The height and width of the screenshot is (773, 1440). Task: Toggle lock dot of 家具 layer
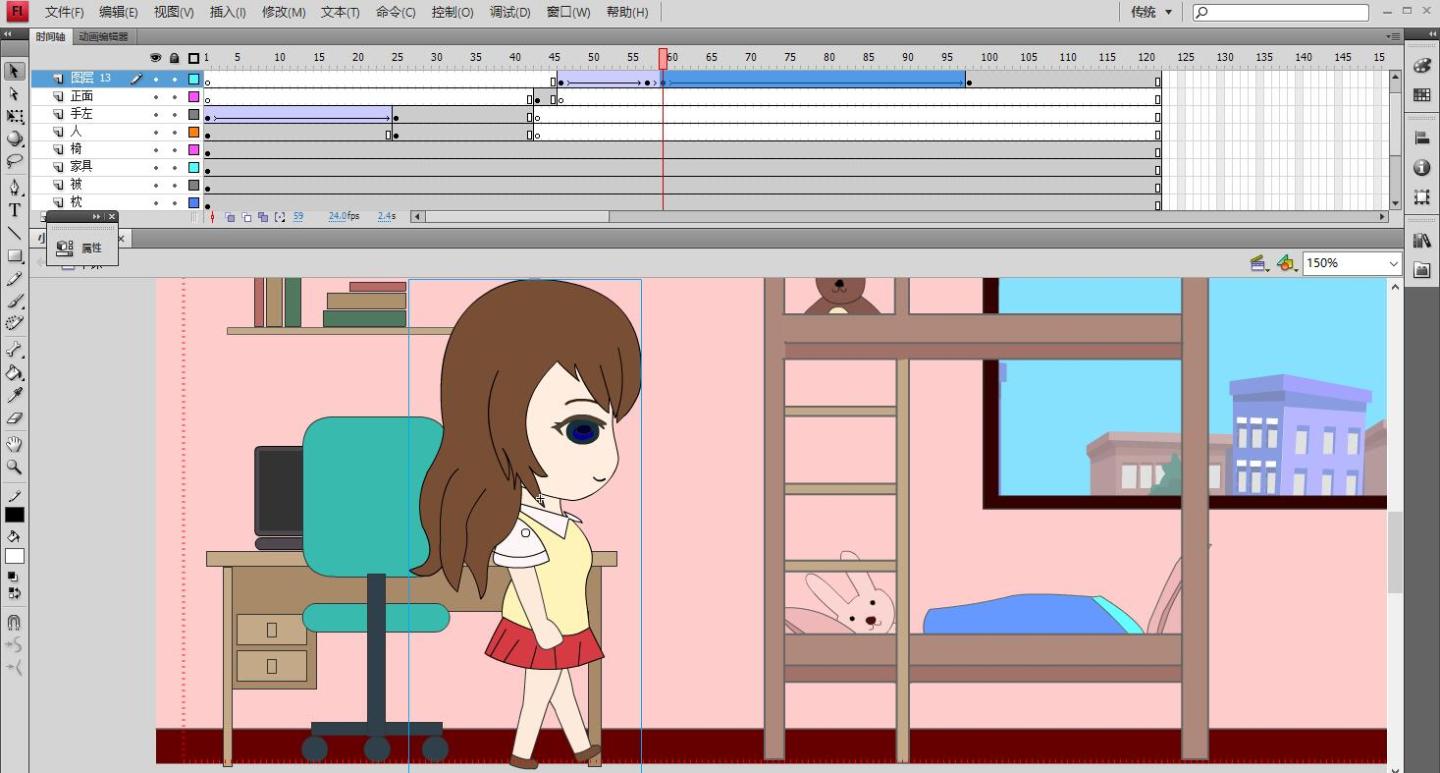(174, 167)
